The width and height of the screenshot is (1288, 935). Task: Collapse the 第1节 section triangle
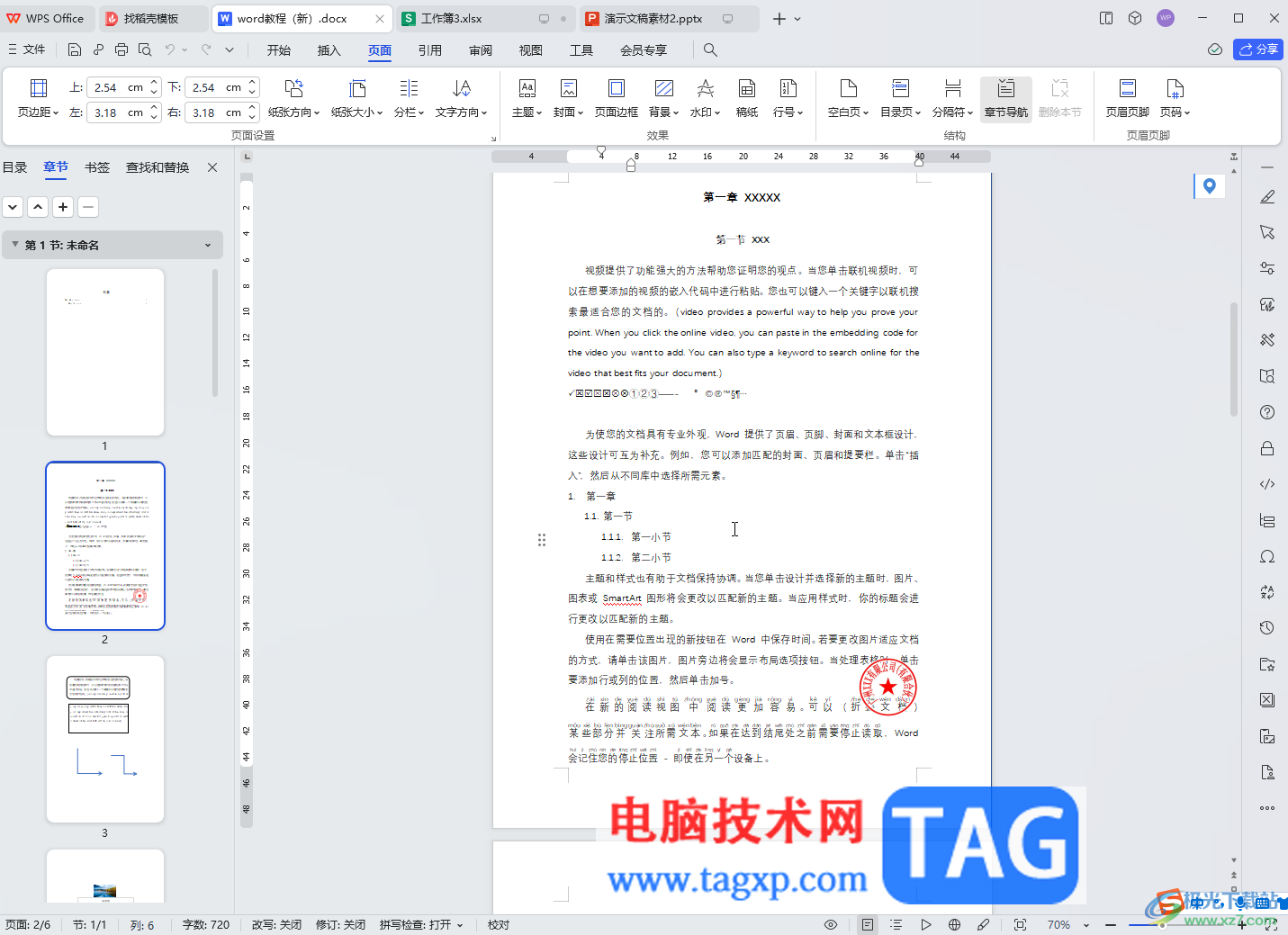point(15,245)
